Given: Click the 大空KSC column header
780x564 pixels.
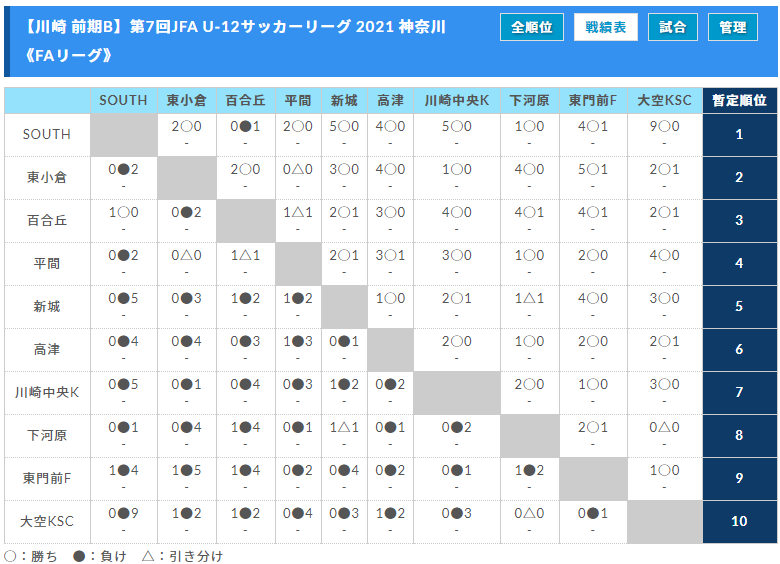Looking at the screenshot, I should 665,100.
